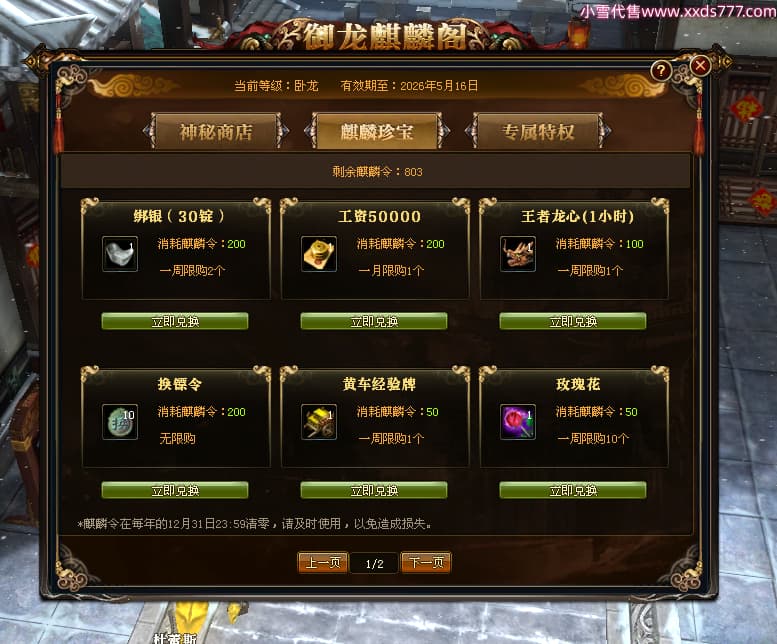Viewport: 777px width, 644px height.
Task: Exchange 换镖令 using 立即兑换 button
Action: click(x=175, y=490)
